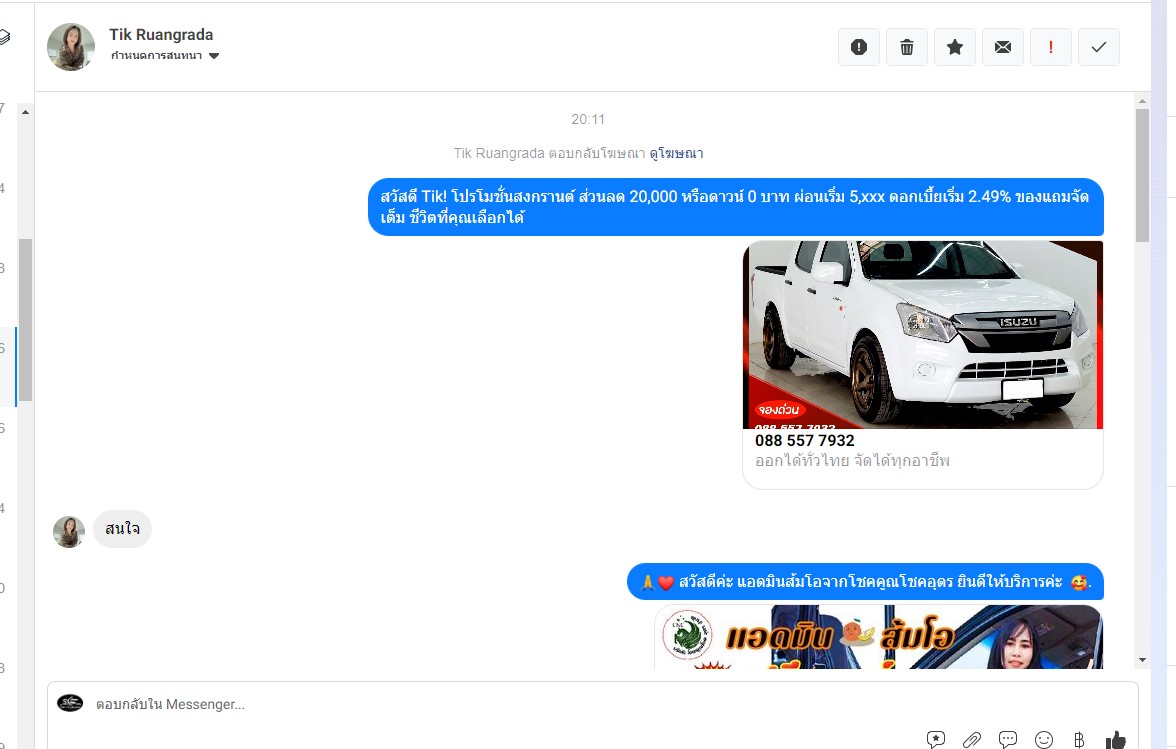The image size is (1176, 749).
Task: Click the ดูโฆษณา link
Action: (676, 153)
